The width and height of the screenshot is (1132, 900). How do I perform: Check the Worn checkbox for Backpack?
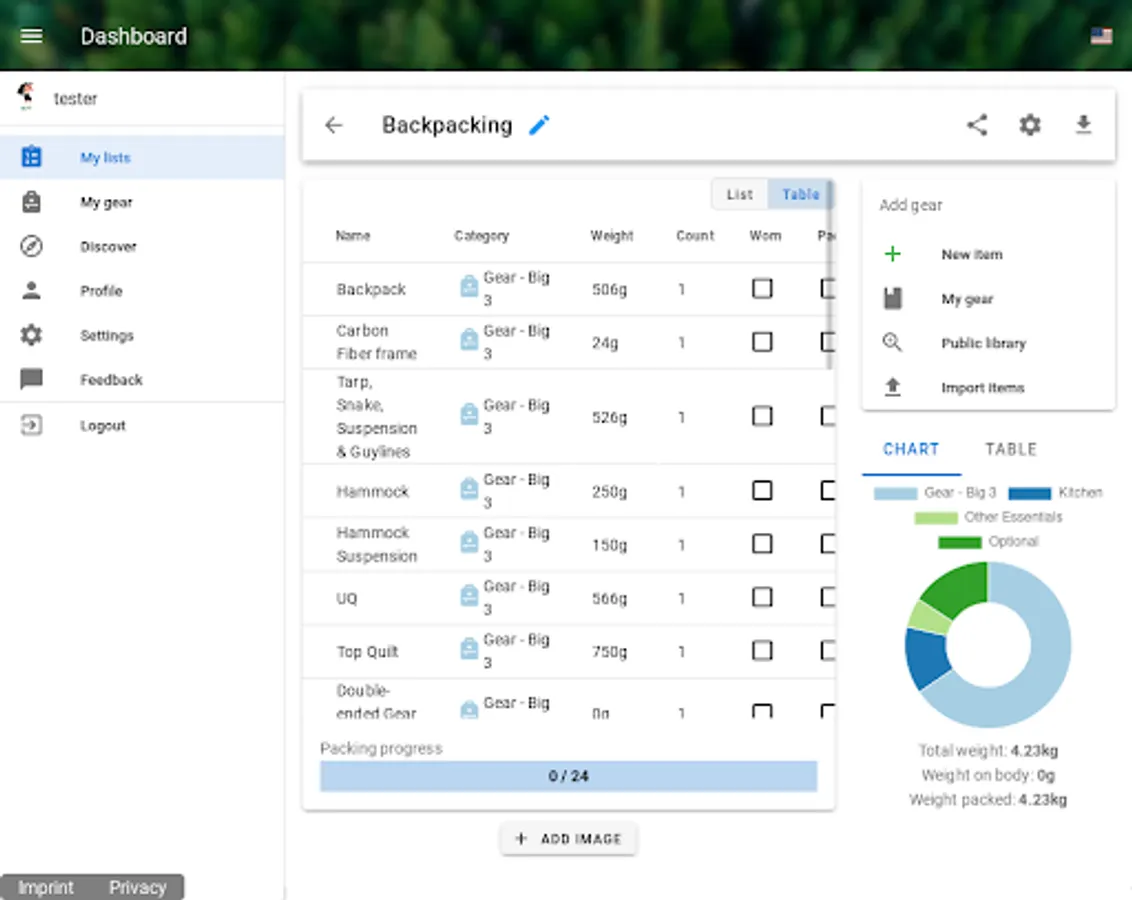point(762,288)
